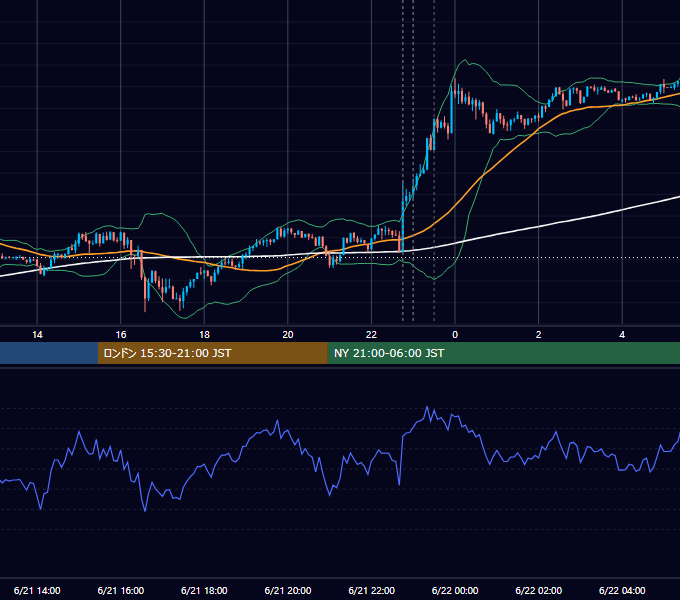The width and height of the screenshot is (680, 600).
Task: Select the blue session band before ロンドン
Action: [49, 353]
